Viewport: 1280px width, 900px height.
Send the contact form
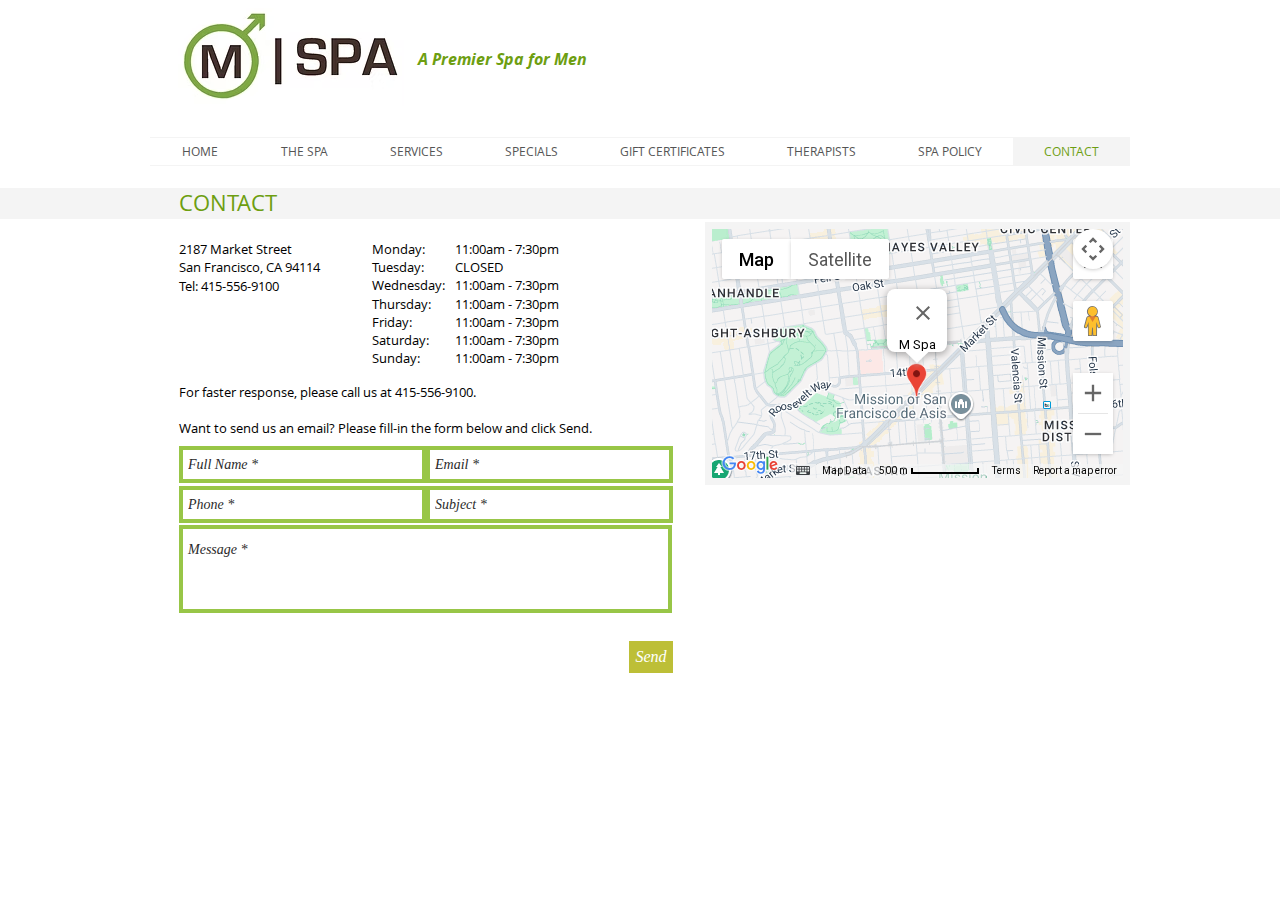tap(651, 657)
